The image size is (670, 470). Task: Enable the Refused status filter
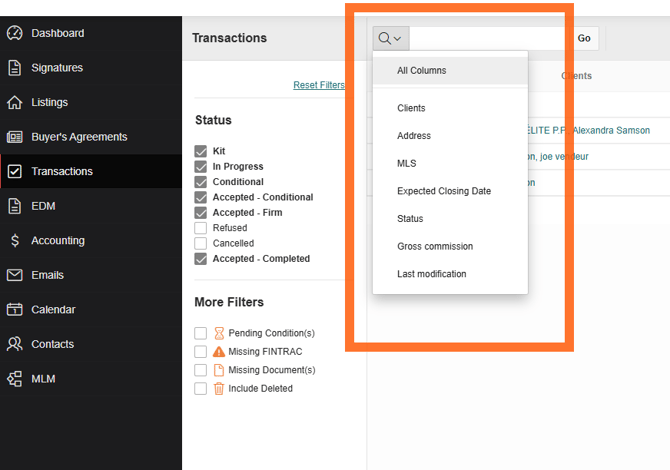tap(201, 228)
